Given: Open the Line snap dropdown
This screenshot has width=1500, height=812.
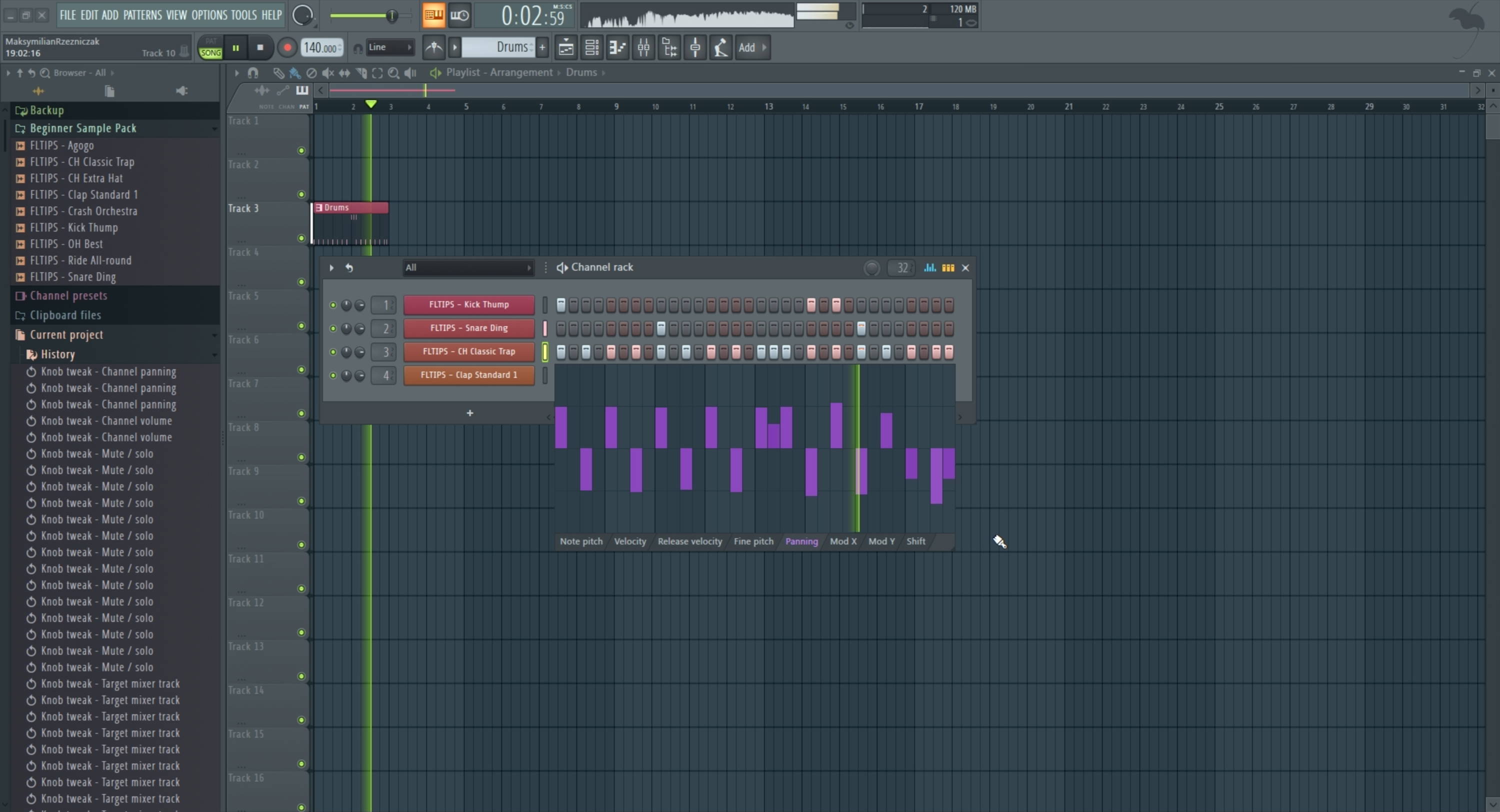Looking at the screenshot, I should 390,47.
